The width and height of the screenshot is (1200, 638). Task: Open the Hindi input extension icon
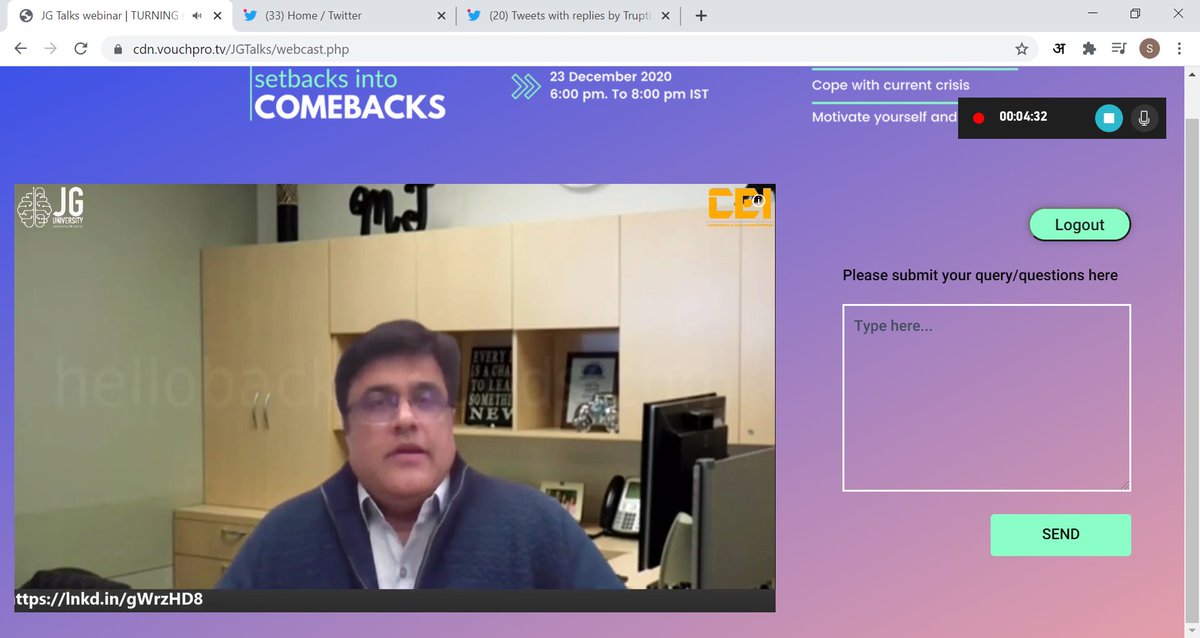point(1058,49)
